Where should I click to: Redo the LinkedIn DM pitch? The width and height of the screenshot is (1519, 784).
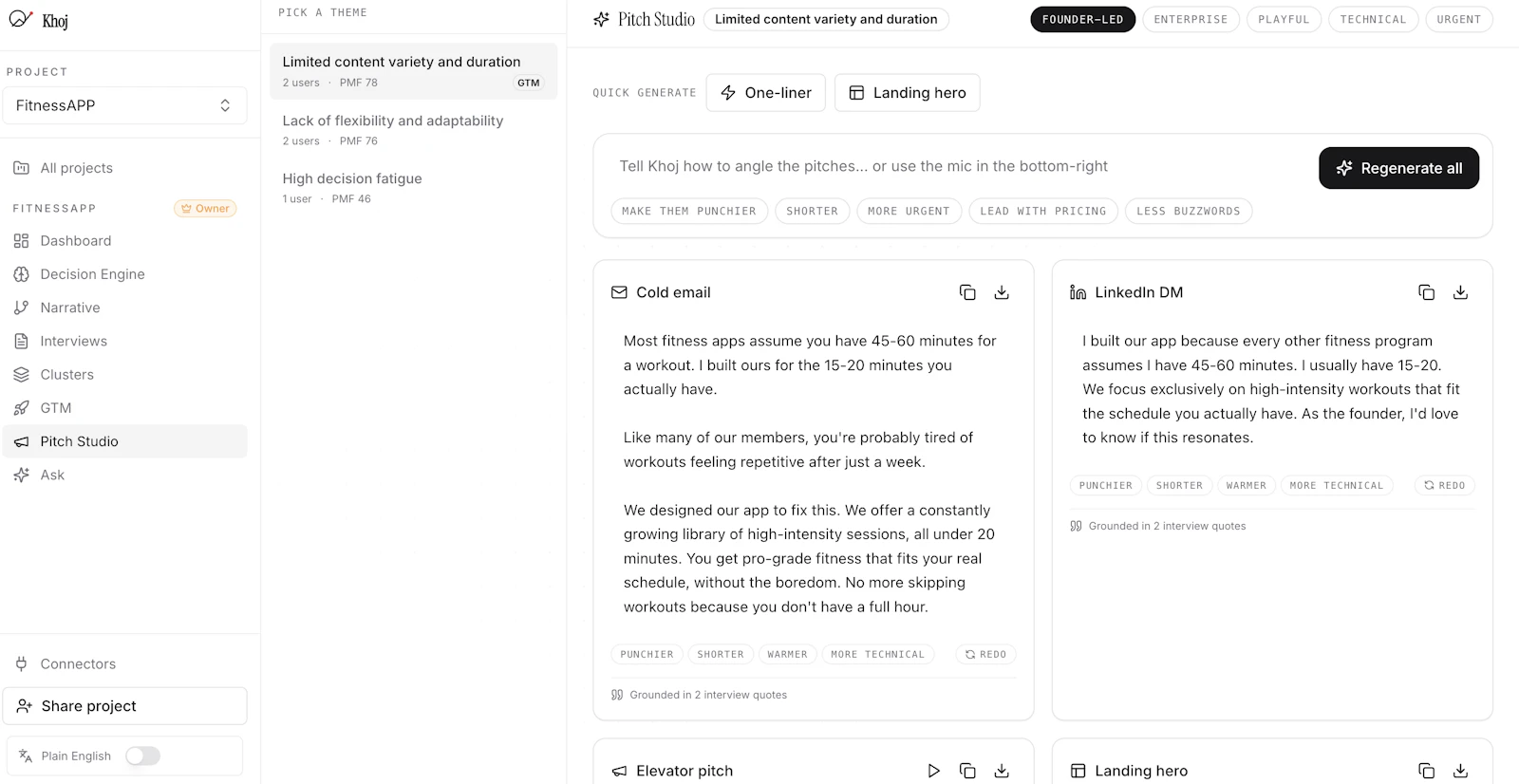1444,485
